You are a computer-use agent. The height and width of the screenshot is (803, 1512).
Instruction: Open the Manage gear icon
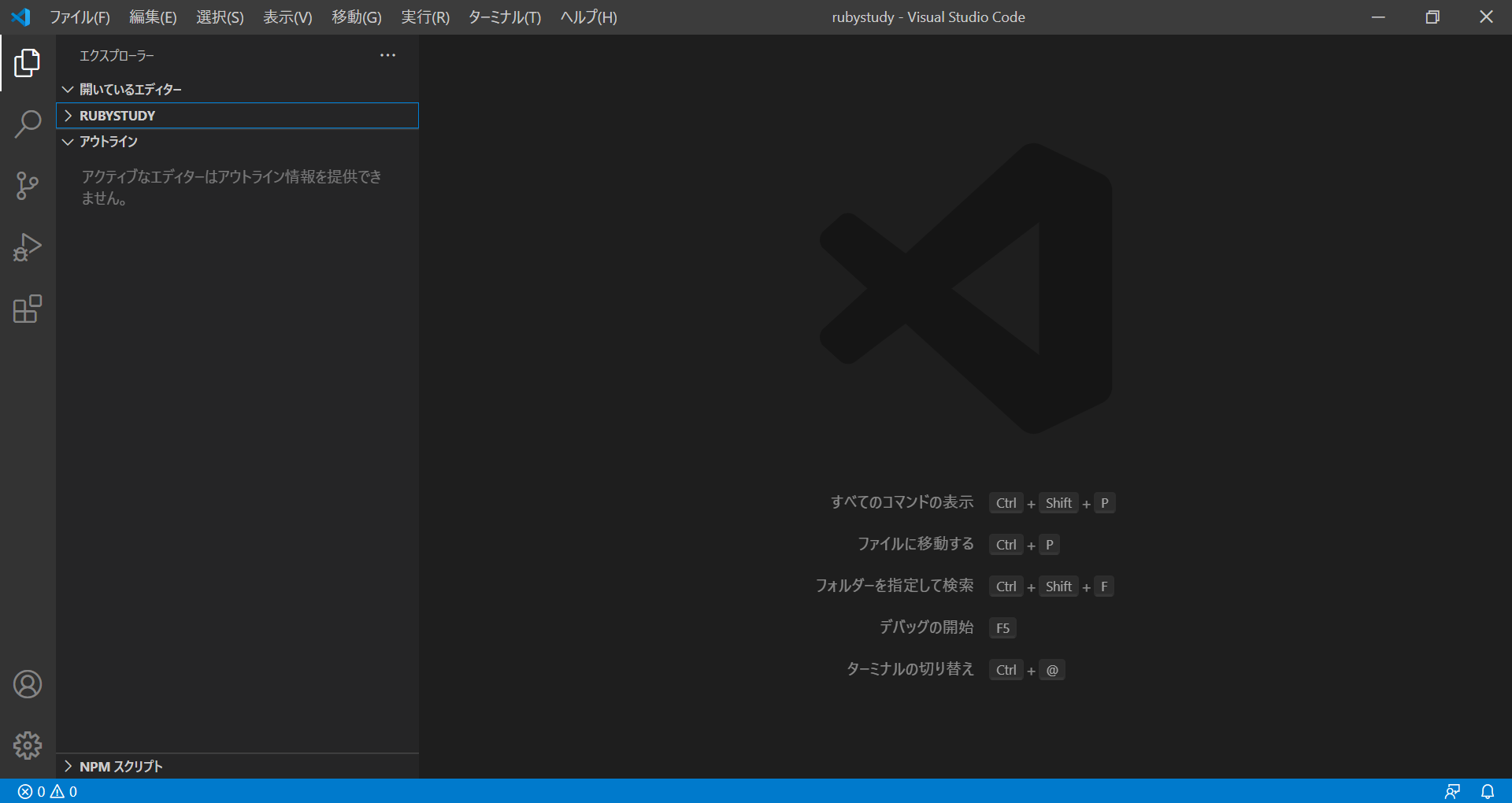pos(28,745)
